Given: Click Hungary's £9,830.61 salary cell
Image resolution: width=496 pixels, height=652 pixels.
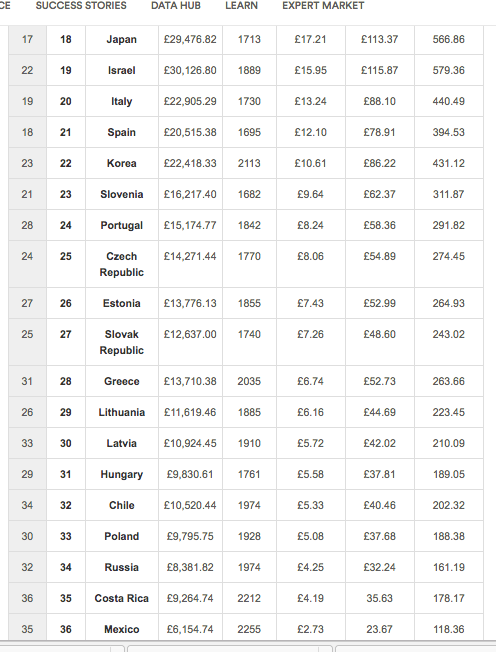Looking at the screenshot, I should coord(190,474).
